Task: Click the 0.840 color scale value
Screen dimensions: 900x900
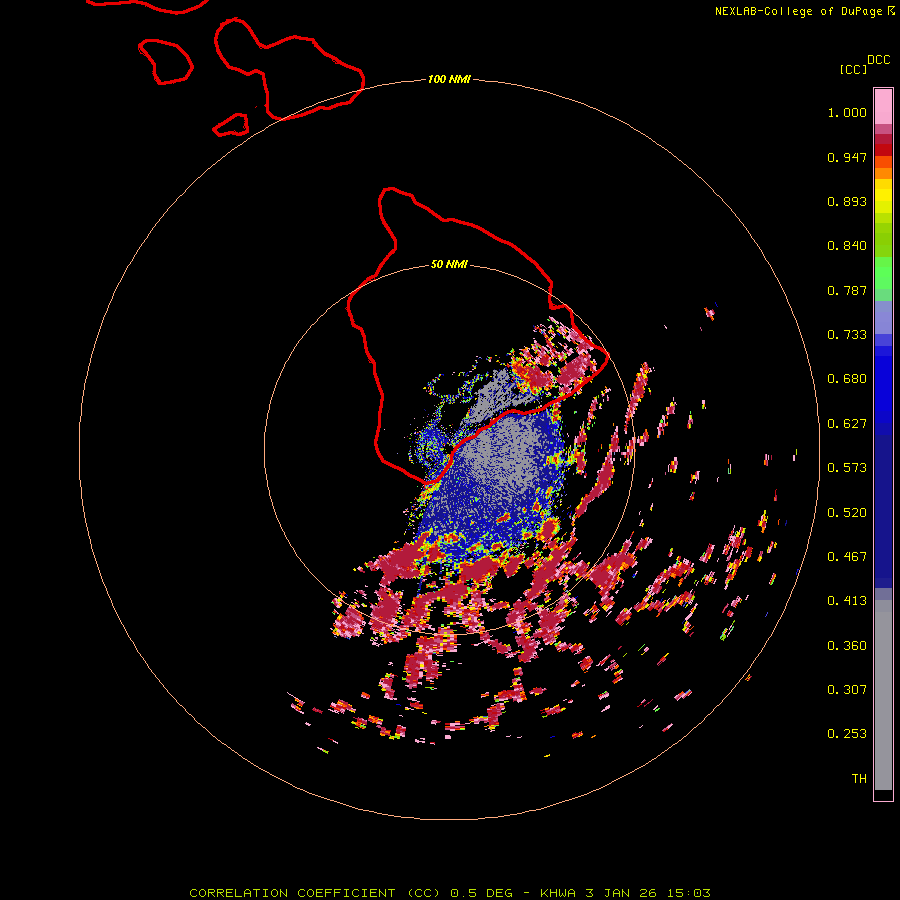Action: (847, 246)
